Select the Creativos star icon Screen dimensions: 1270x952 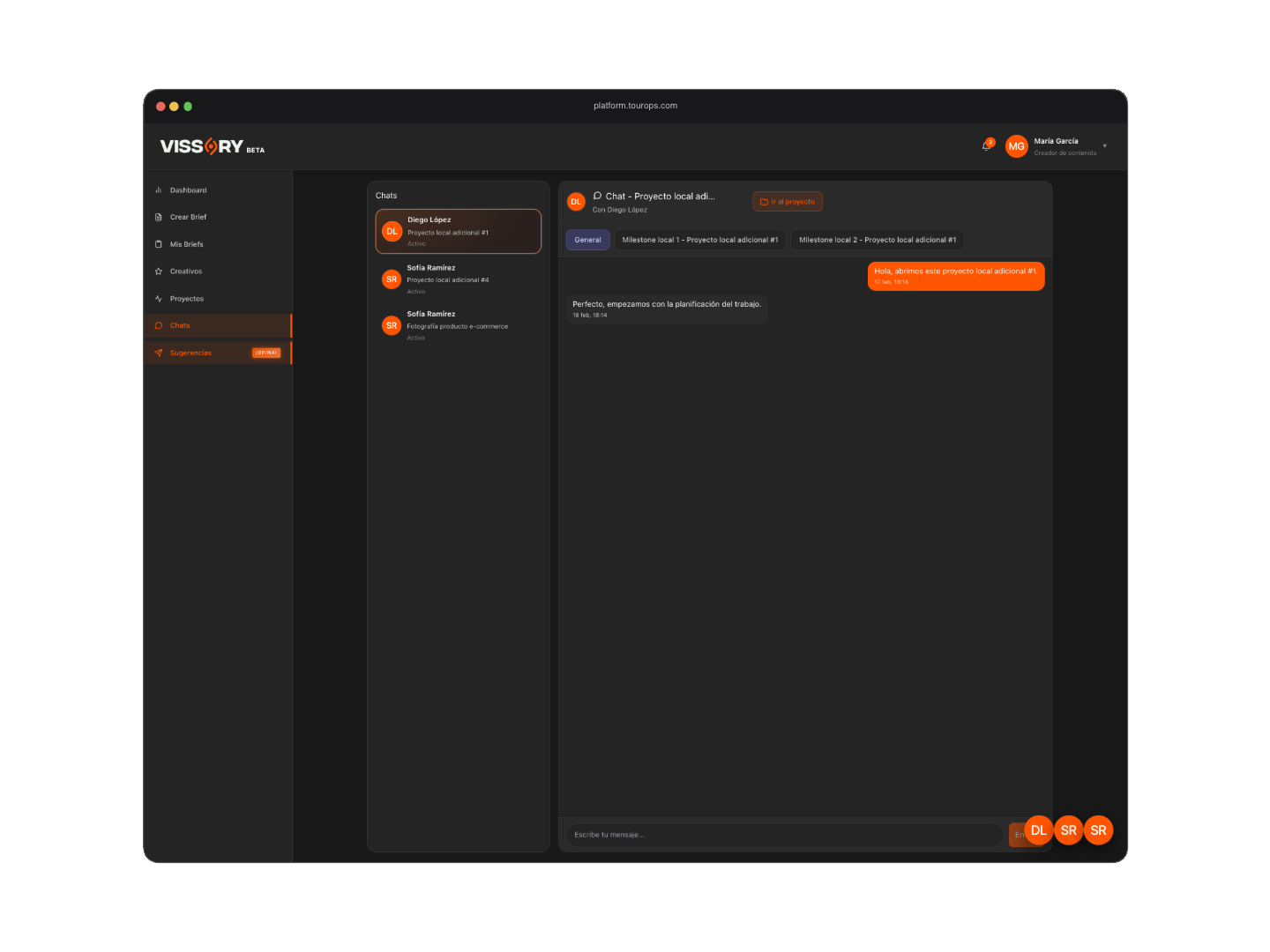[x=160, y=271]
